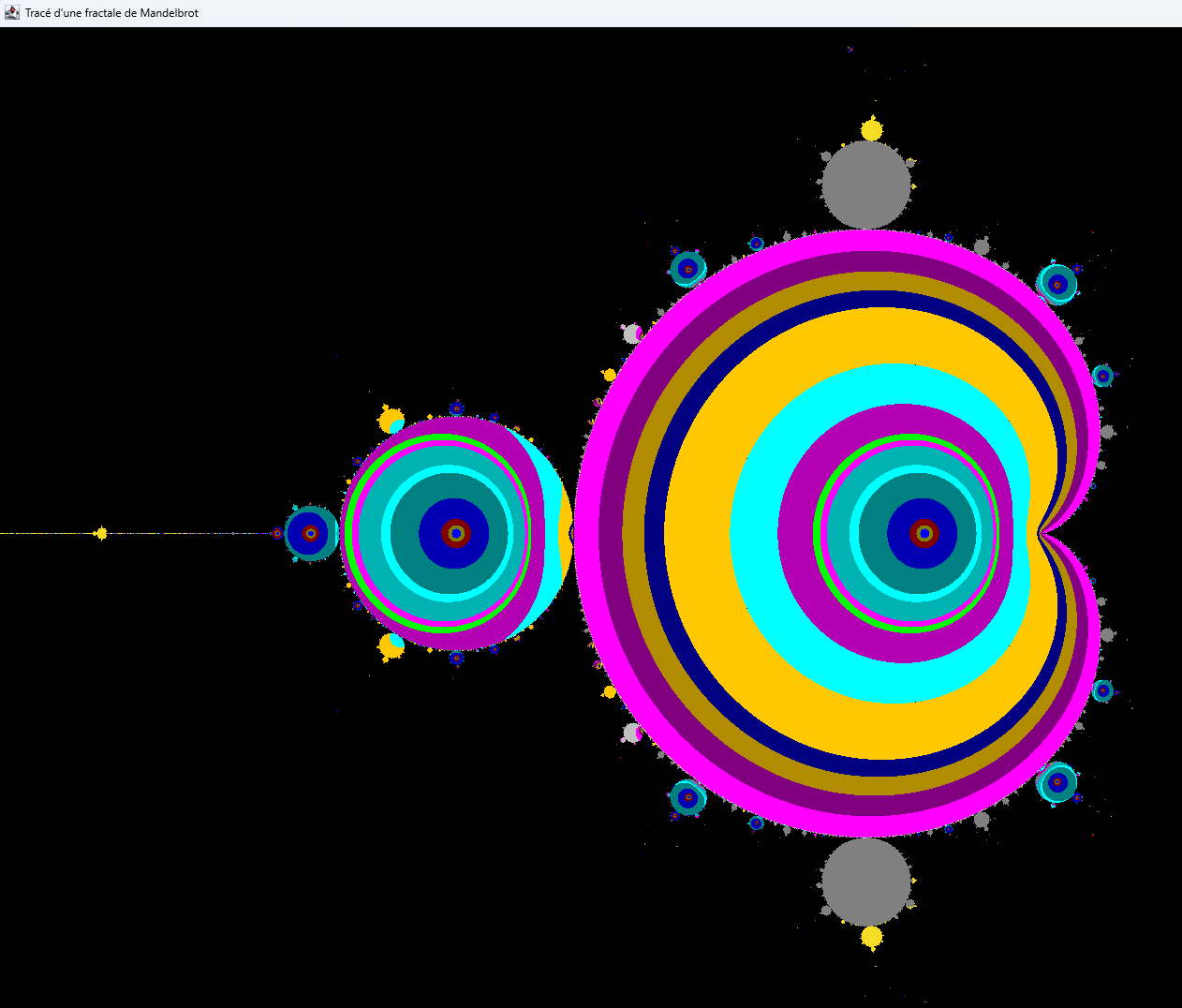This screenshot has width=1182, height=1008.
Task: Click the teal bulb at upper right of the cardioid
Action: [x=1057, y=283]
